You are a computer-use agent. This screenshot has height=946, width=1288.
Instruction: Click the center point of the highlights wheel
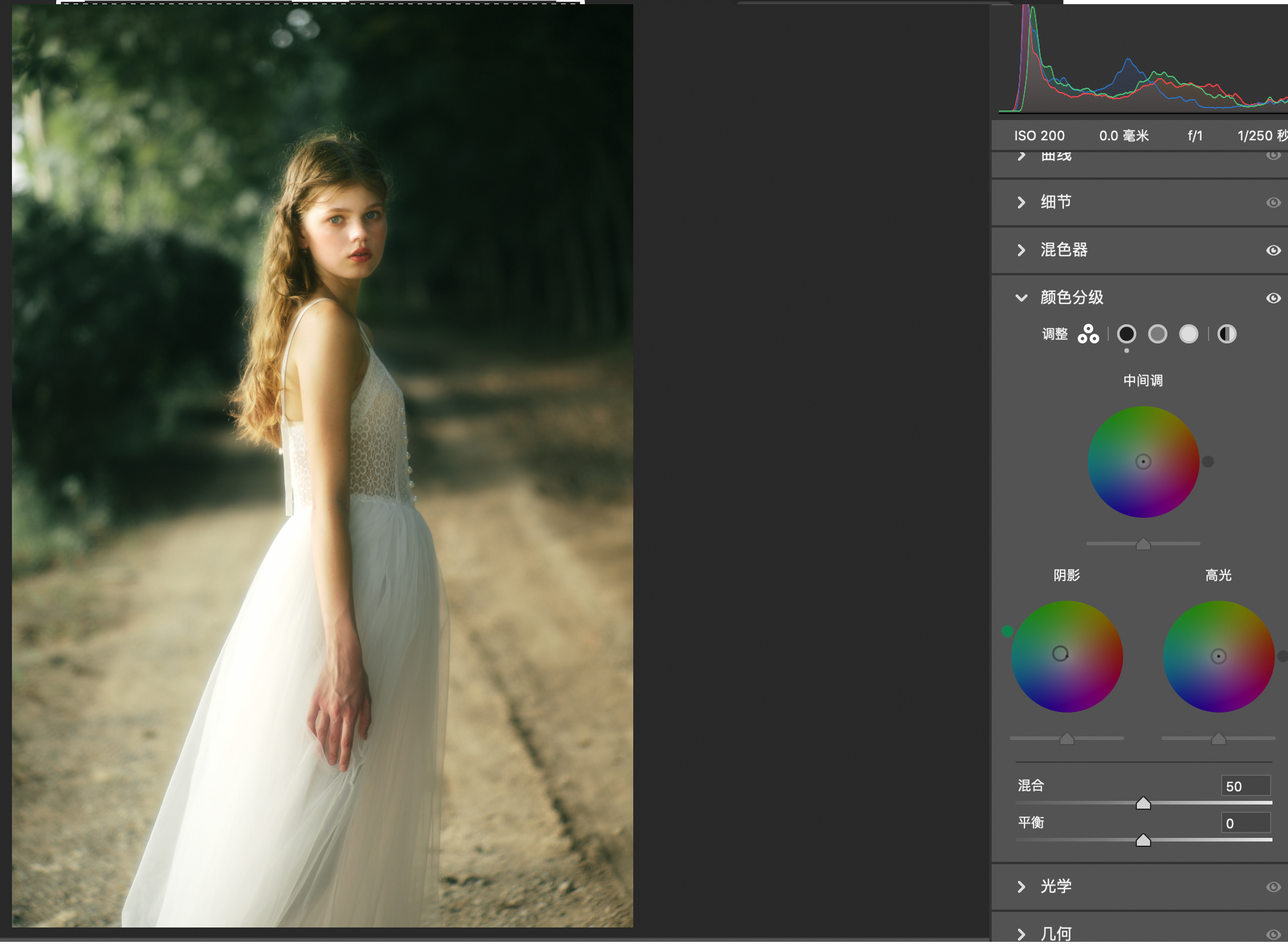tap(1218, 656)
